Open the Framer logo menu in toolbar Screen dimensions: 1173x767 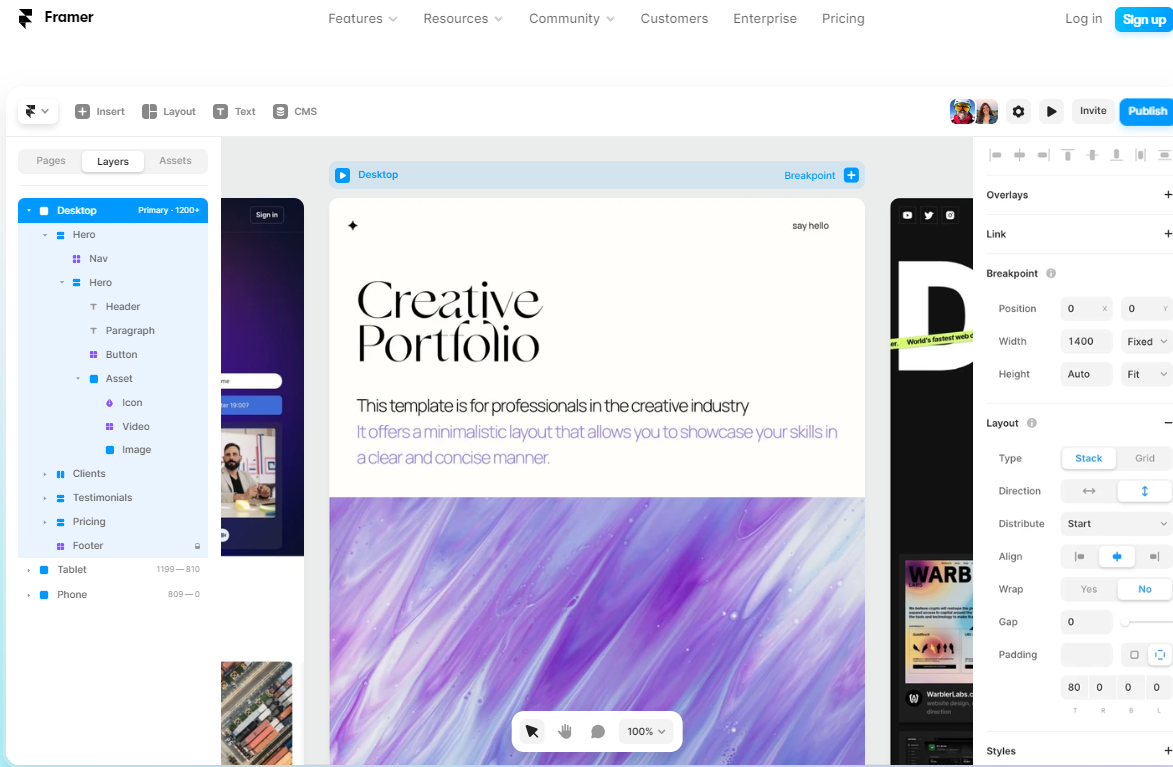(37, 111)
